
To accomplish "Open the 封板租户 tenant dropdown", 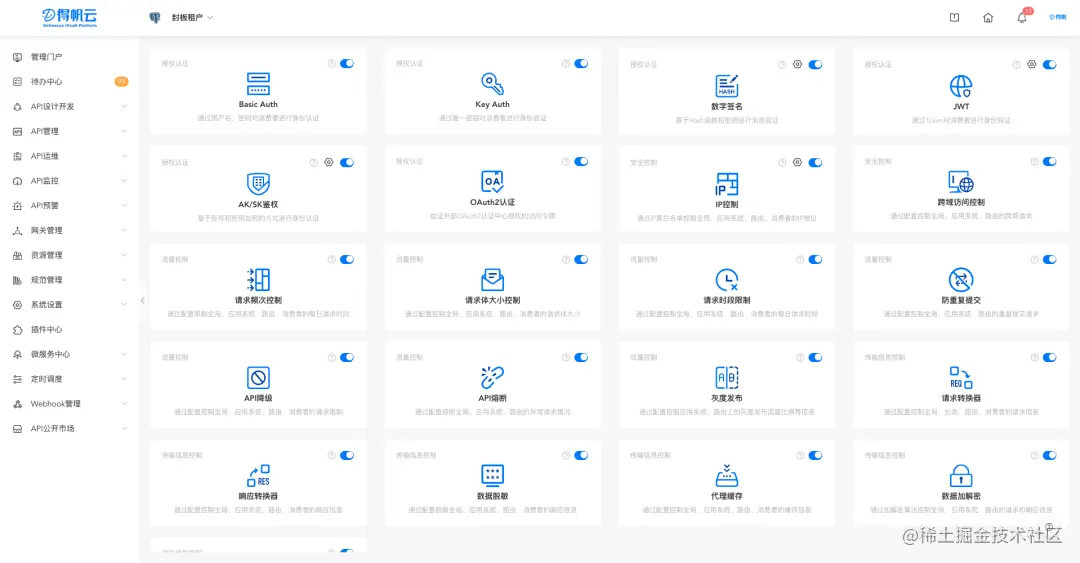I will point(191,18).
